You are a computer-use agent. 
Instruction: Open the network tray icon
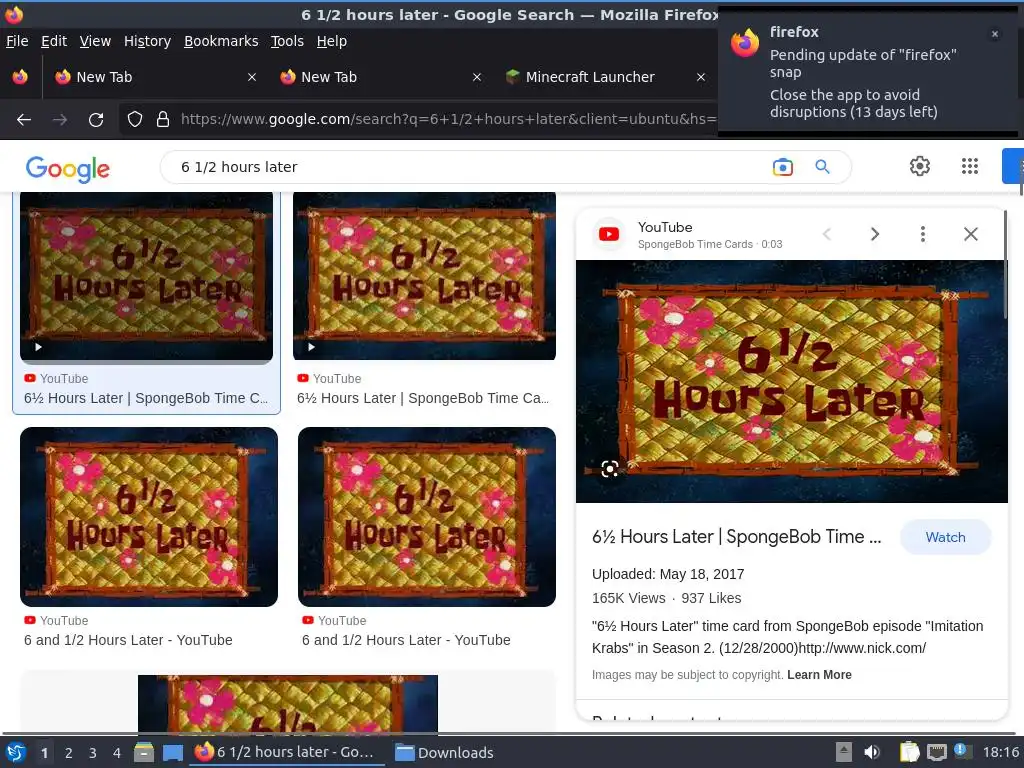(x=936, y=752)
